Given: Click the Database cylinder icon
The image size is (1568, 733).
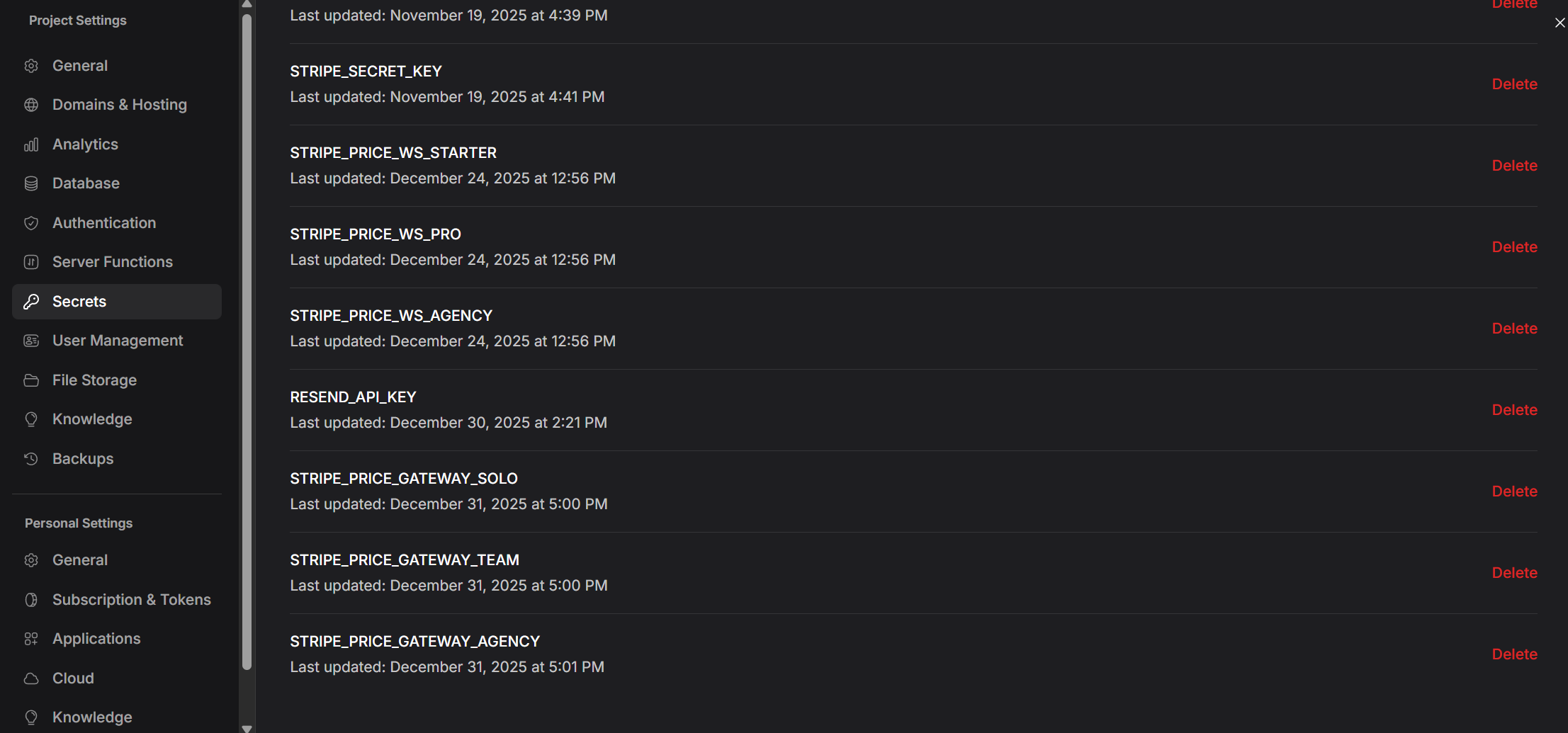Looking at the screenshot, I should click(x=31, y=183).
